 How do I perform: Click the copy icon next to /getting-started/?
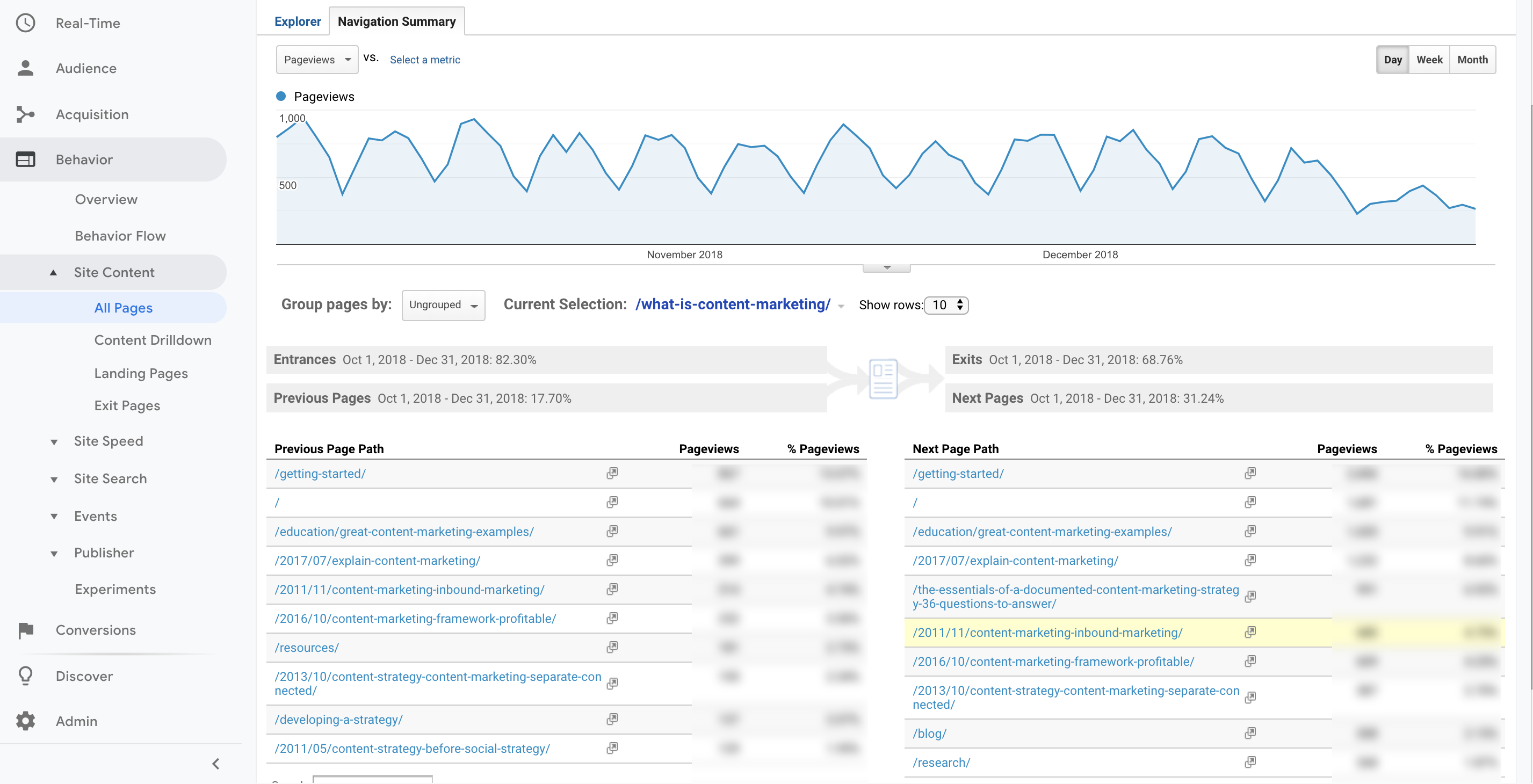click(610, 473)
